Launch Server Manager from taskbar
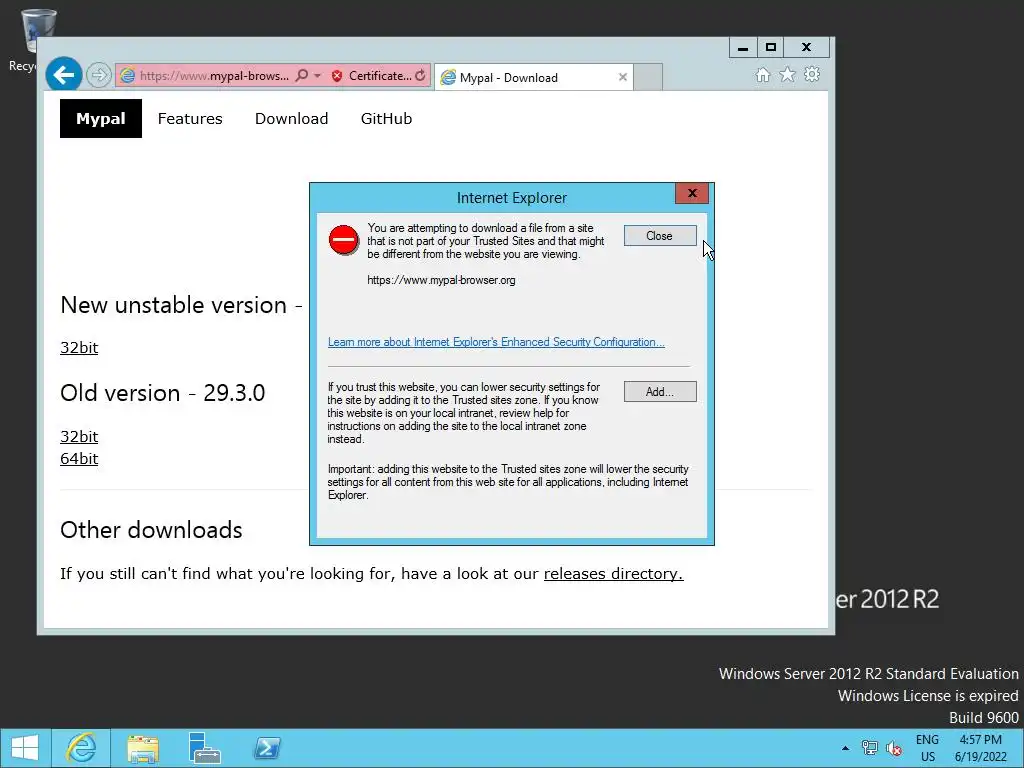The height and width of the screenshot is (768, 1024). [x=204, y=748]
